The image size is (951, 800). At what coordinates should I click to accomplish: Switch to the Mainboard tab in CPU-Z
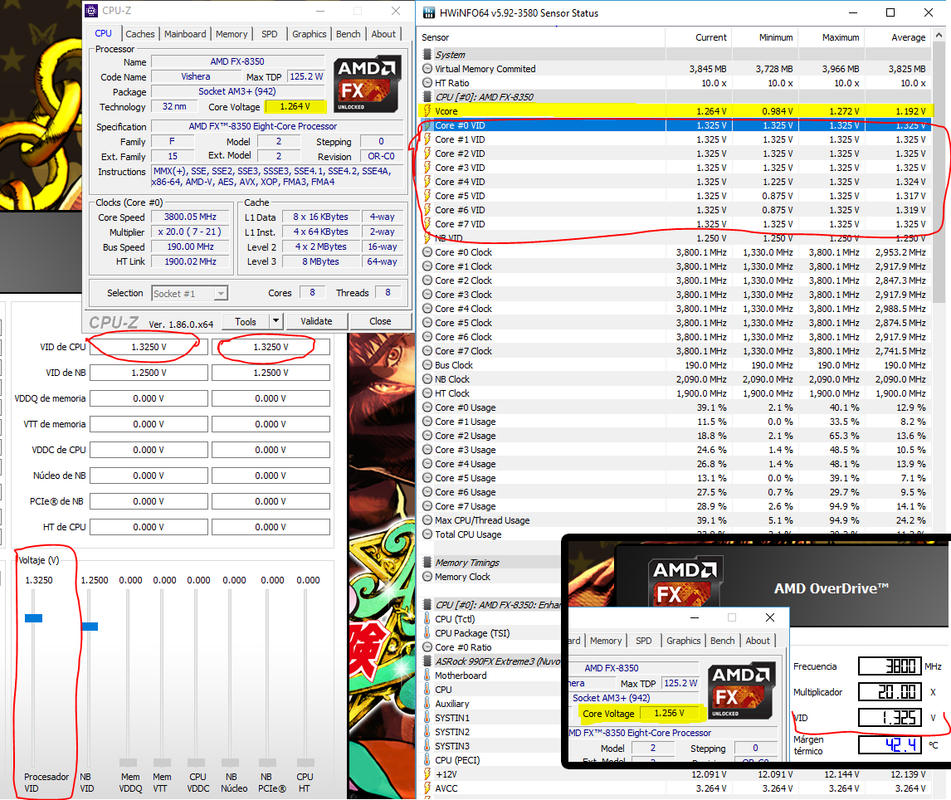[x=185, y=34]
